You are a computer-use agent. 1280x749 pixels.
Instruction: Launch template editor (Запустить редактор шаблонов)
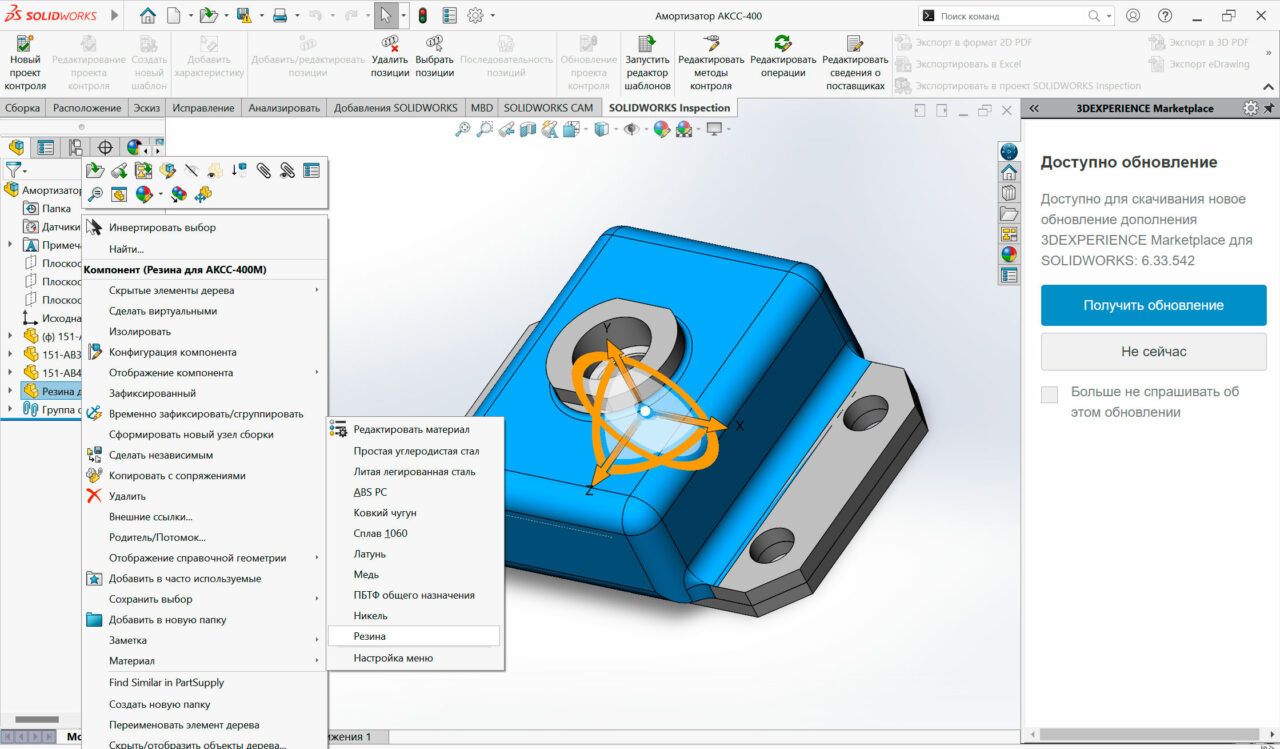[647, 63]
